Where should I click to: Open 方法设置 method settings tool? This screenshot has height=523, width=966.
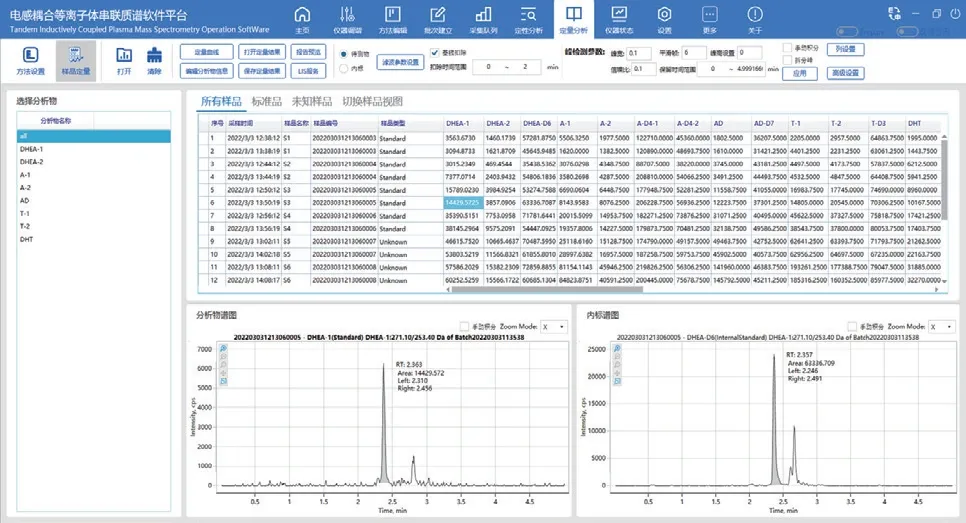coord(30,61)
